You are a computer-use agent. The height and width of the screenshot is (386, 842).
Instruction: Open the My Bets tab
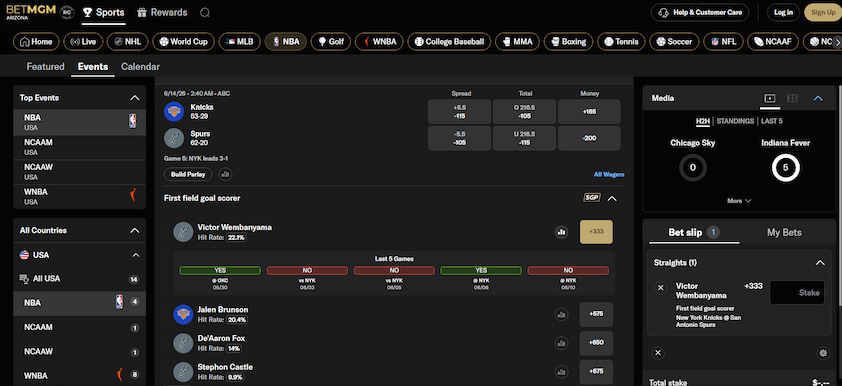tap(784, 232)
